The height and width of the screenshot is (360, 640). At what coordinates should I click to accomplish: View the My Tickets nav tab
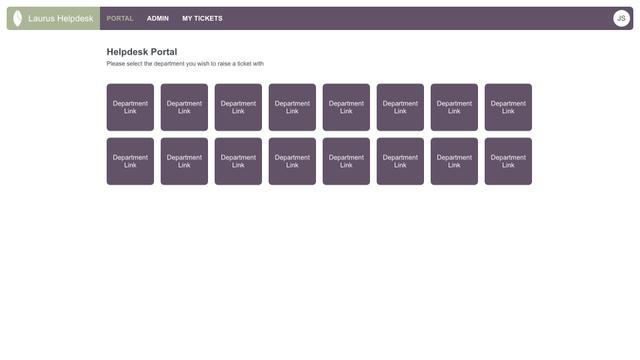pyautogui.click(x=202, y=18)
